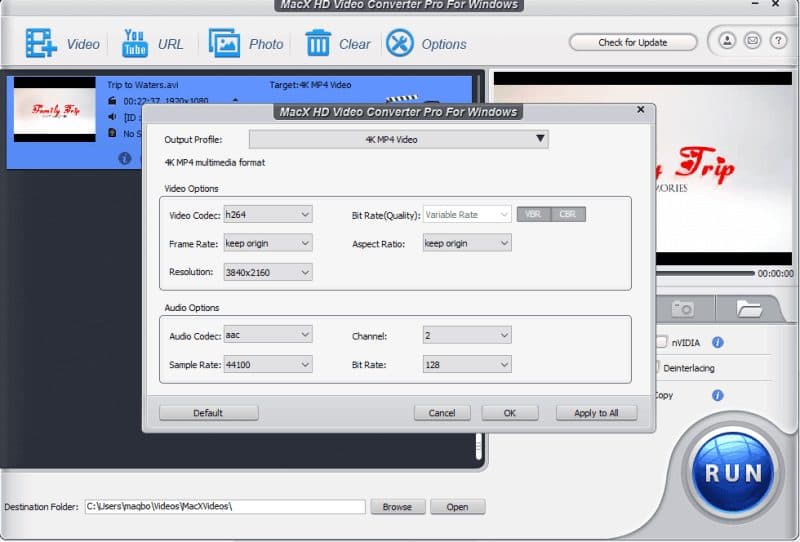Click the Clear trash bin icon
The width and height of the screenshot is (800, 542).
tap(318, 43)
